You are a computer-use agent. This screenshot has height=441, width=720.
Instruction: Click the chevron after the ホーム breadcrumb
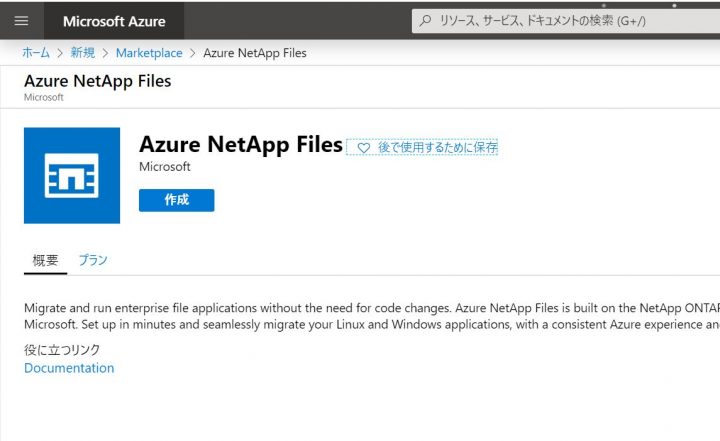60,52
